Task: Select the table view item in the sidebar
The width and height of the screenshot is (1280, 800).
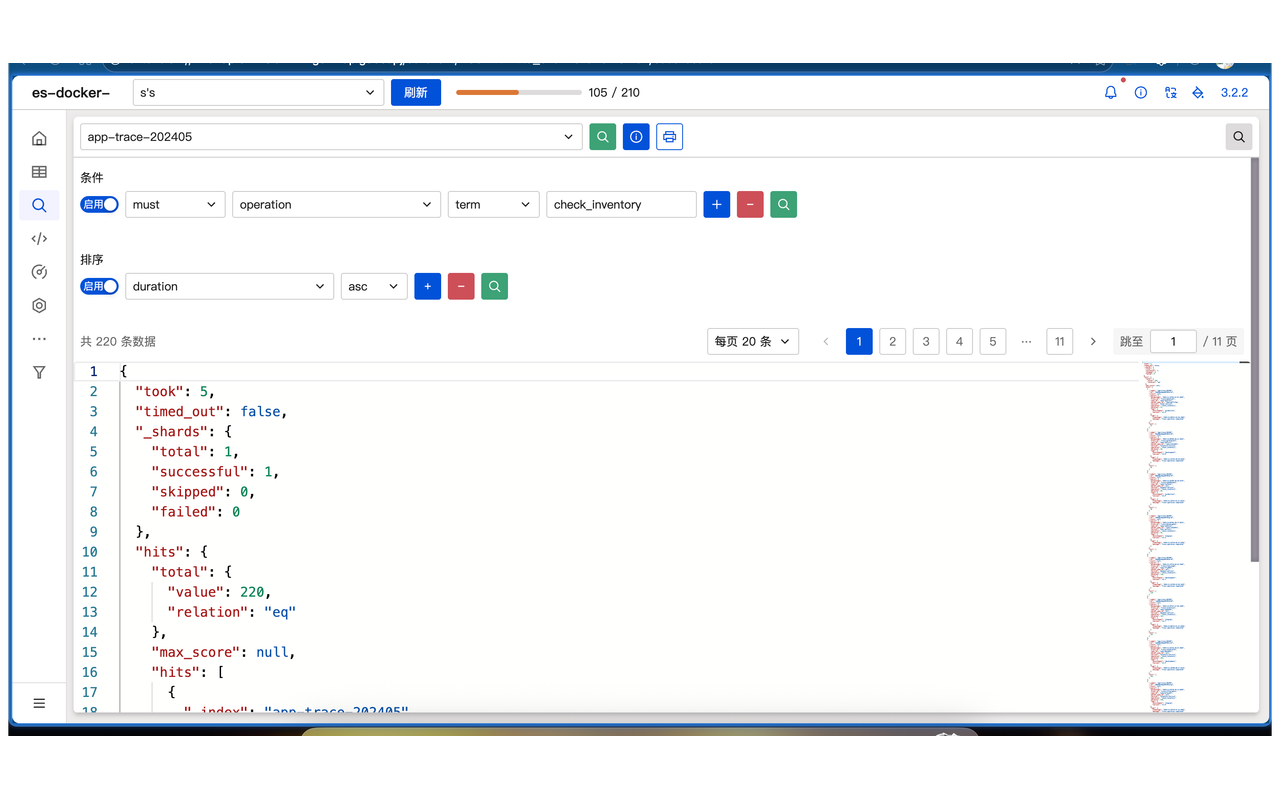Action: coord(39,171)
